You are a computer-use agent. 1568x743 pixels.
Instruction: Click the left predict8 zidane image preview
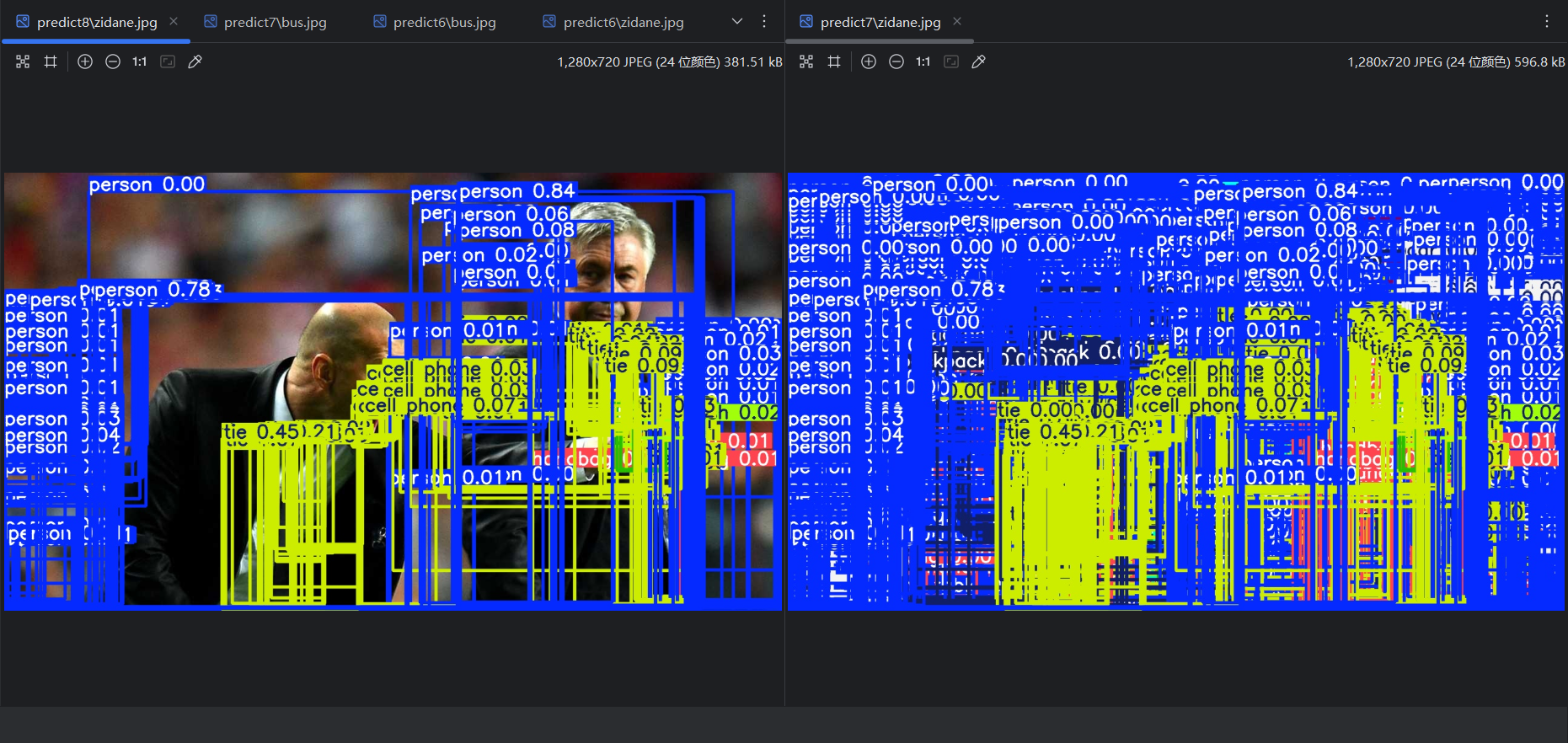point(393,392)
